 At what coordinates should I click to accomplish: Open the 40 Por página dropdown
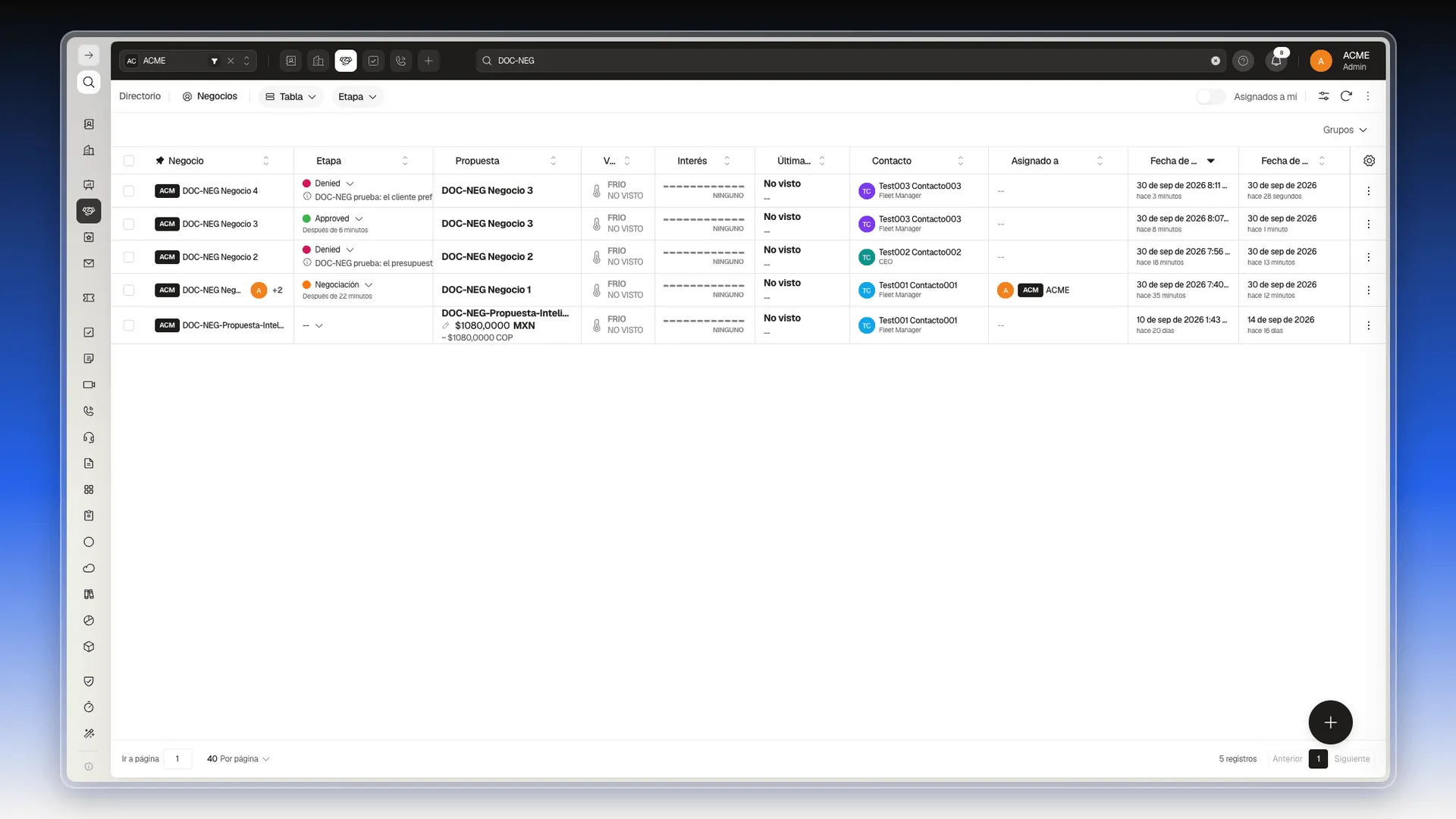click(x=238, y=759)
